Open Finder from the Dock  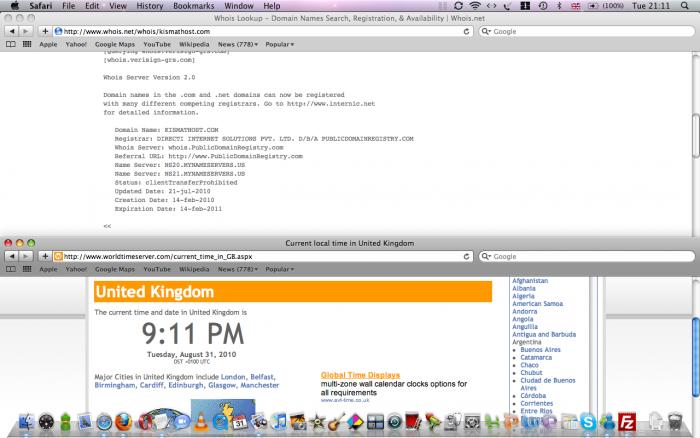[x=27, y=421]
